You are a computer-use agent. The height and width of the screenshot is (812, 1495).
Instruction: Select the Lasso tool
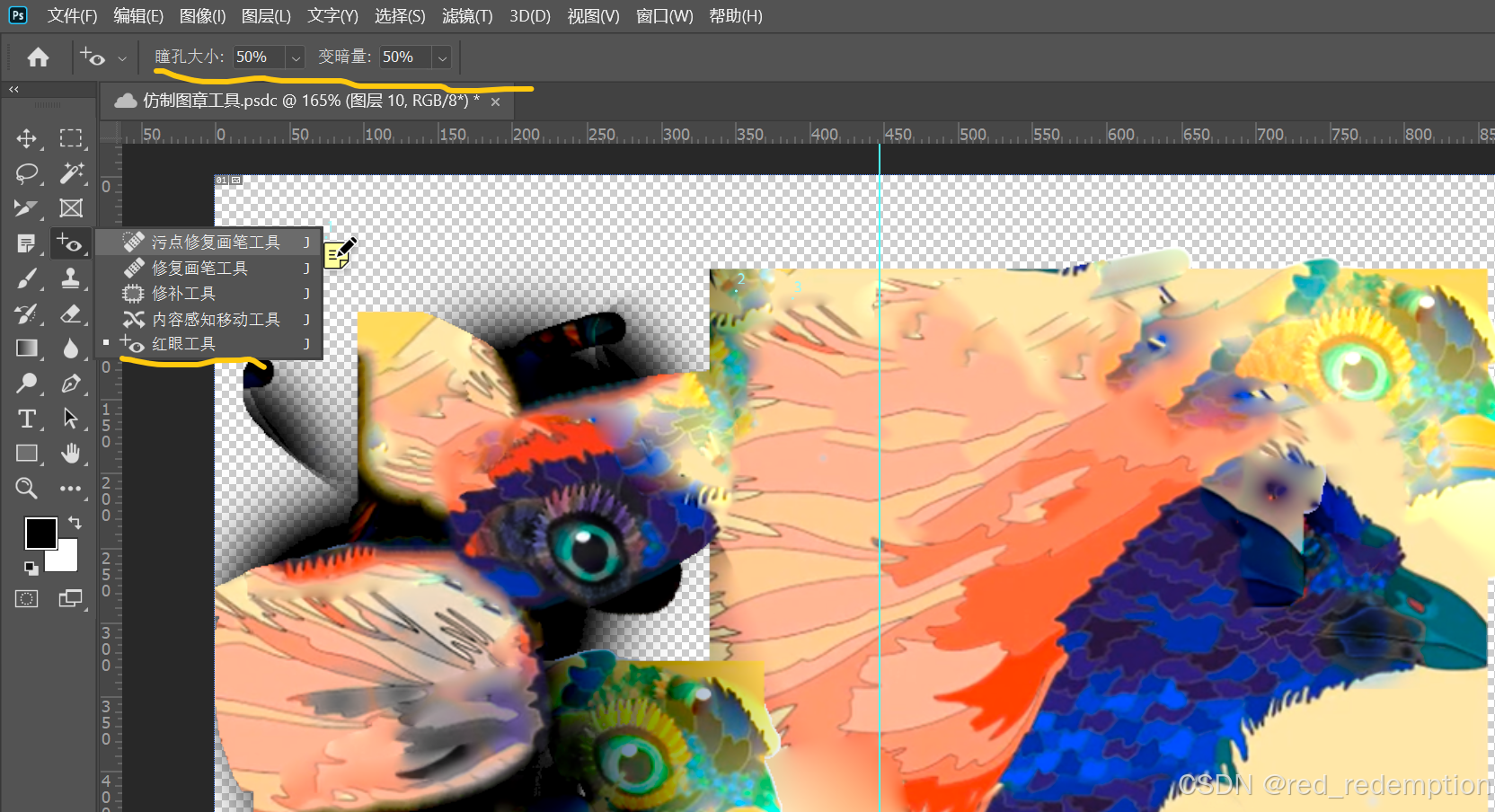click(x=27, y=173)
